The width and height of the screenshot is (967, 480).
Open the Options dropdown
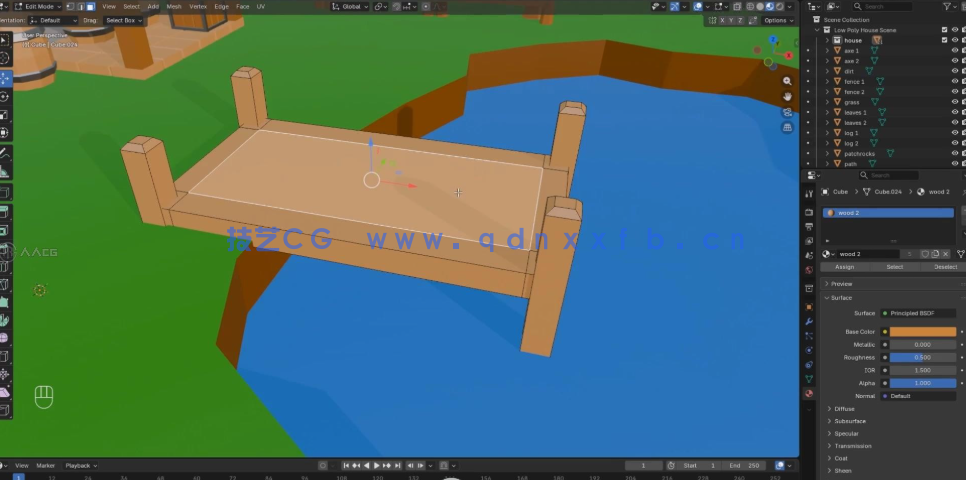click(778, 20)
